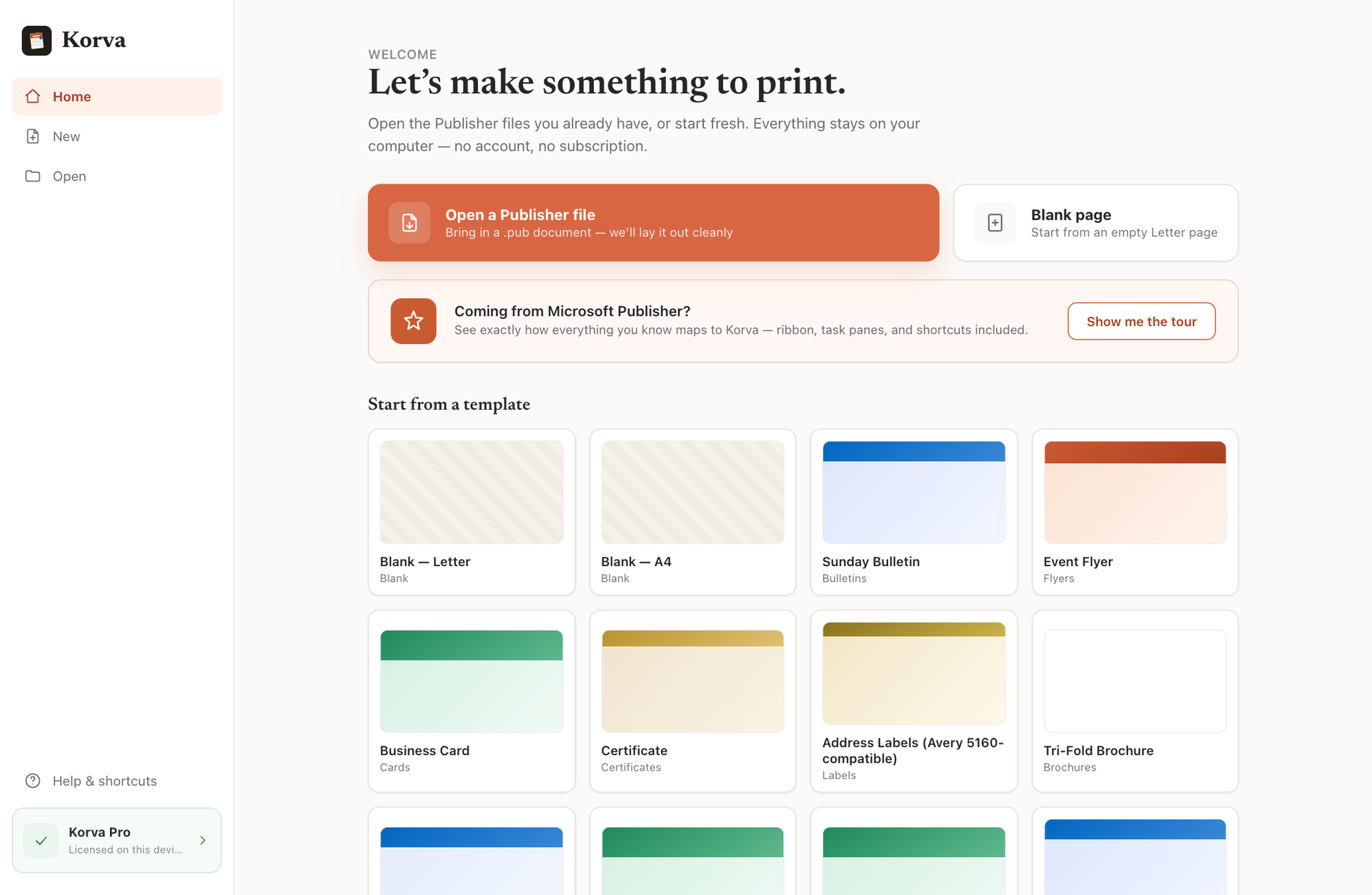The width and height of the screenshot is (1372, 895).
Task: Click the 'Start from a template' heading
Action: click(449, 405)
